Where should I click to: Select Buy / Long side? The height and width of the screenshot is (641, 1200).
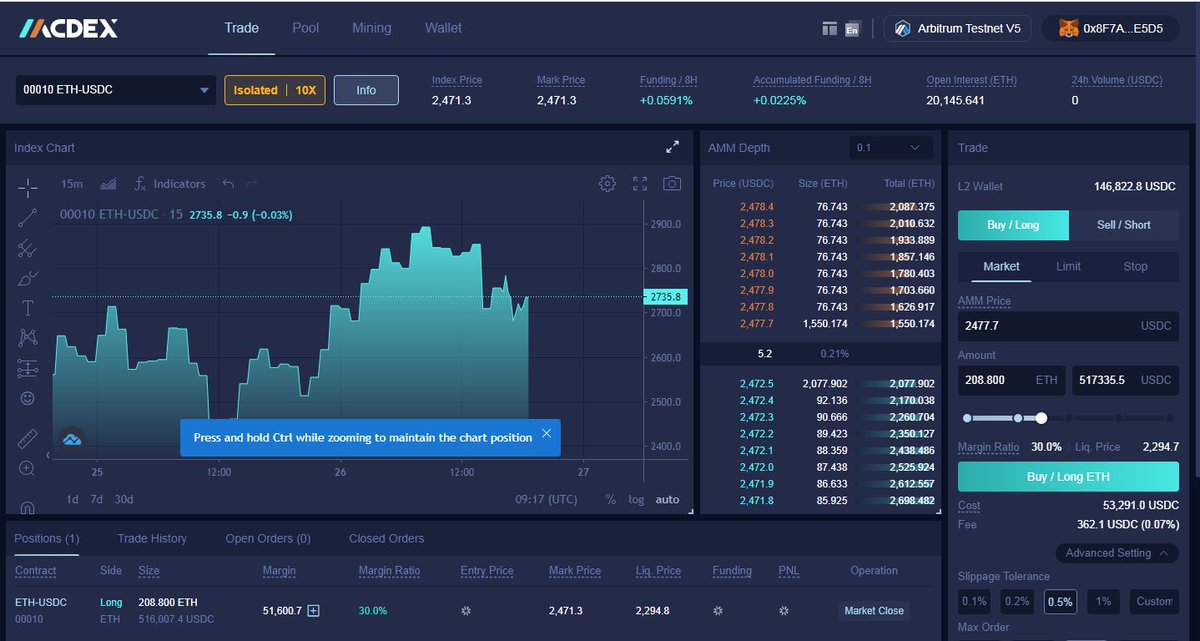click(1013, 225)
